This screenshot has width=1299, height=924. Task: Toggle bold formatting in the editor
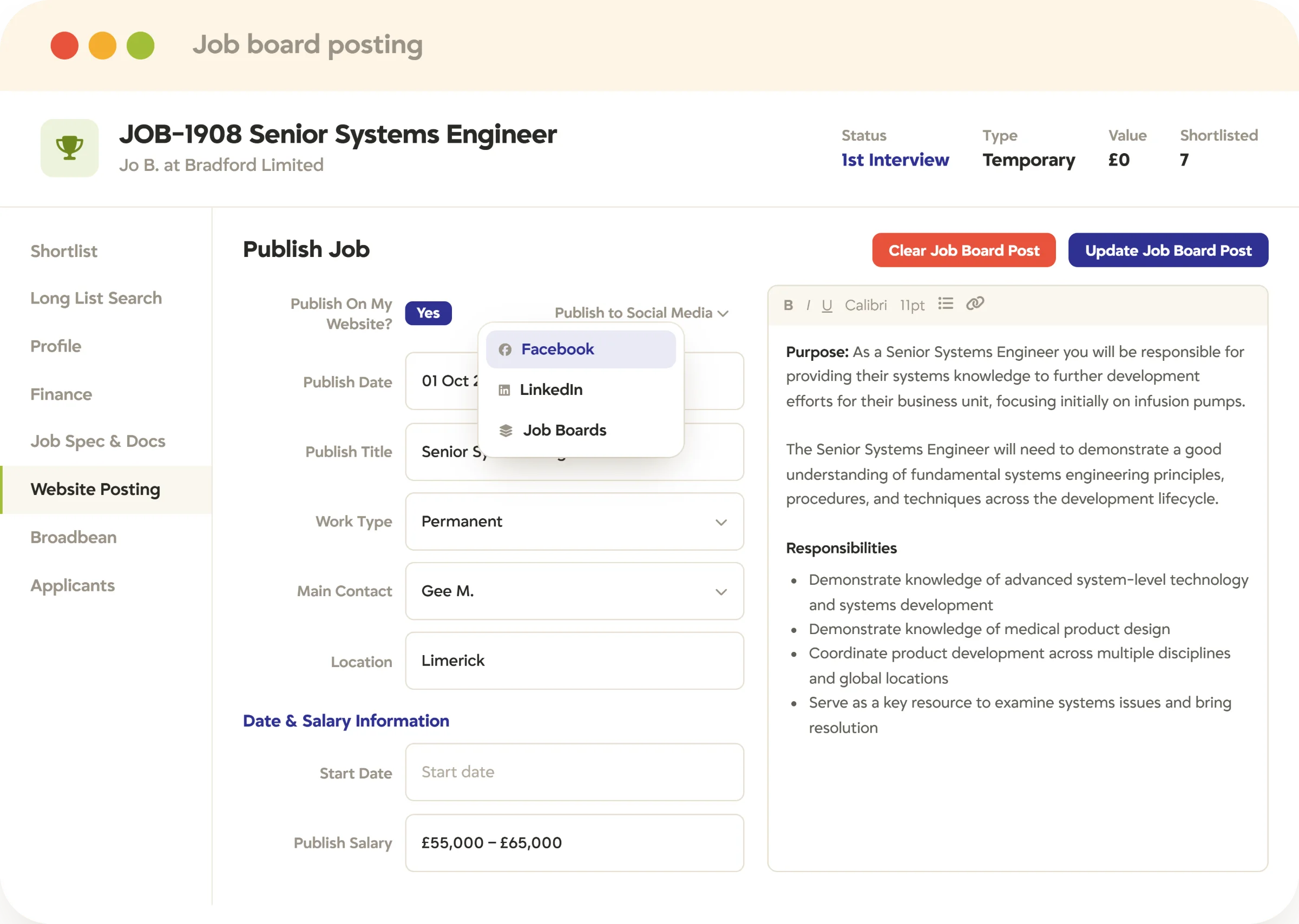click(x=788, y=306)
